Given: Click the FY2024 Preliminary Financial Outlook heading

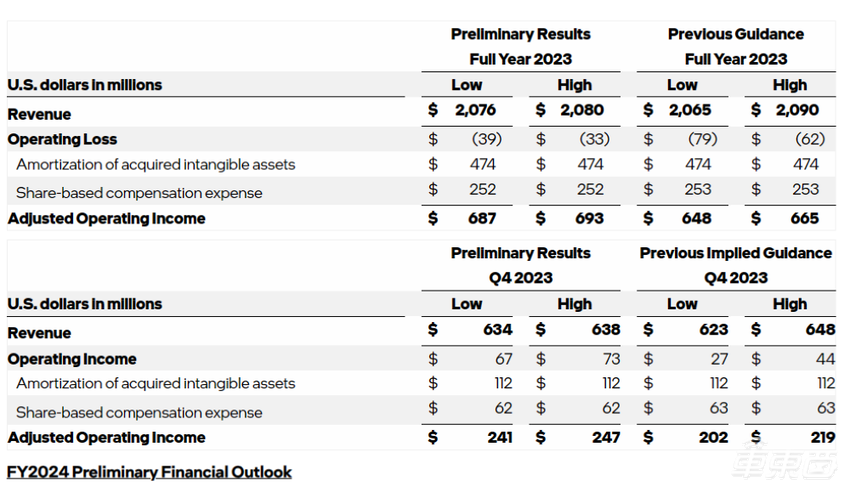Looking at the screenshot, I should point(149,471).
